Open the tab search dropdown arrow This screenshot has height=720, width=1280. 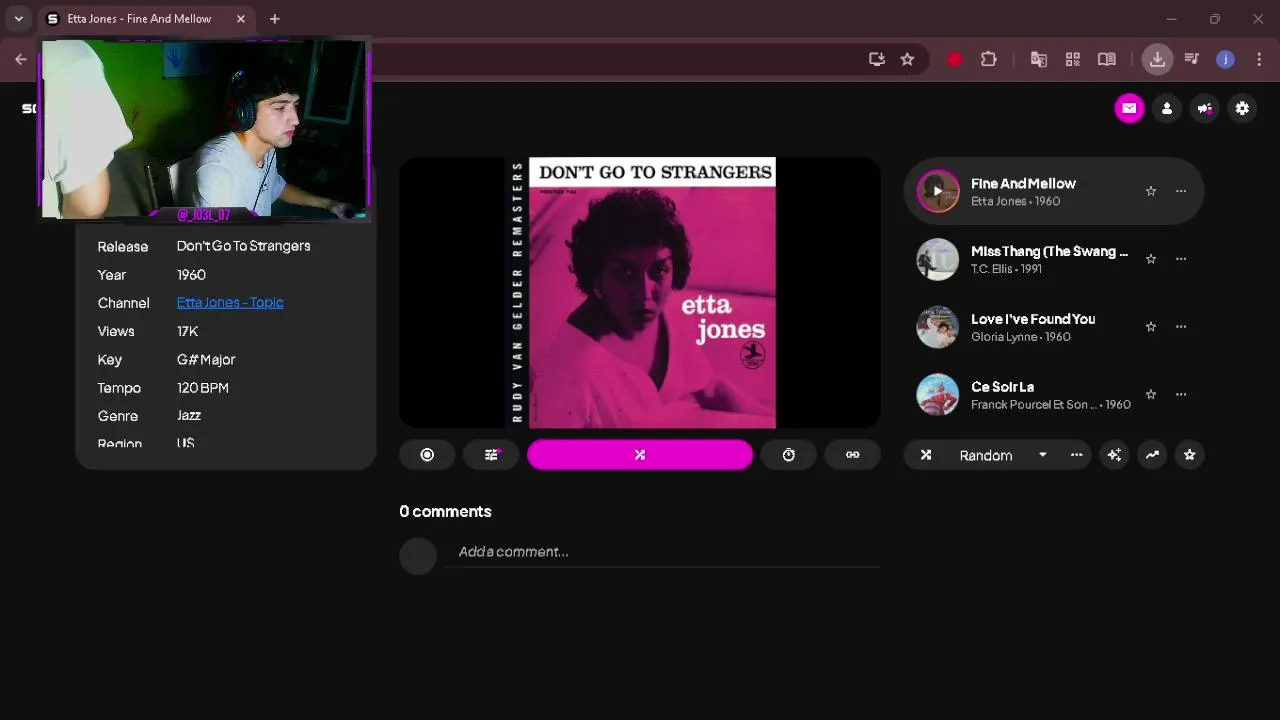pos(18,19)
